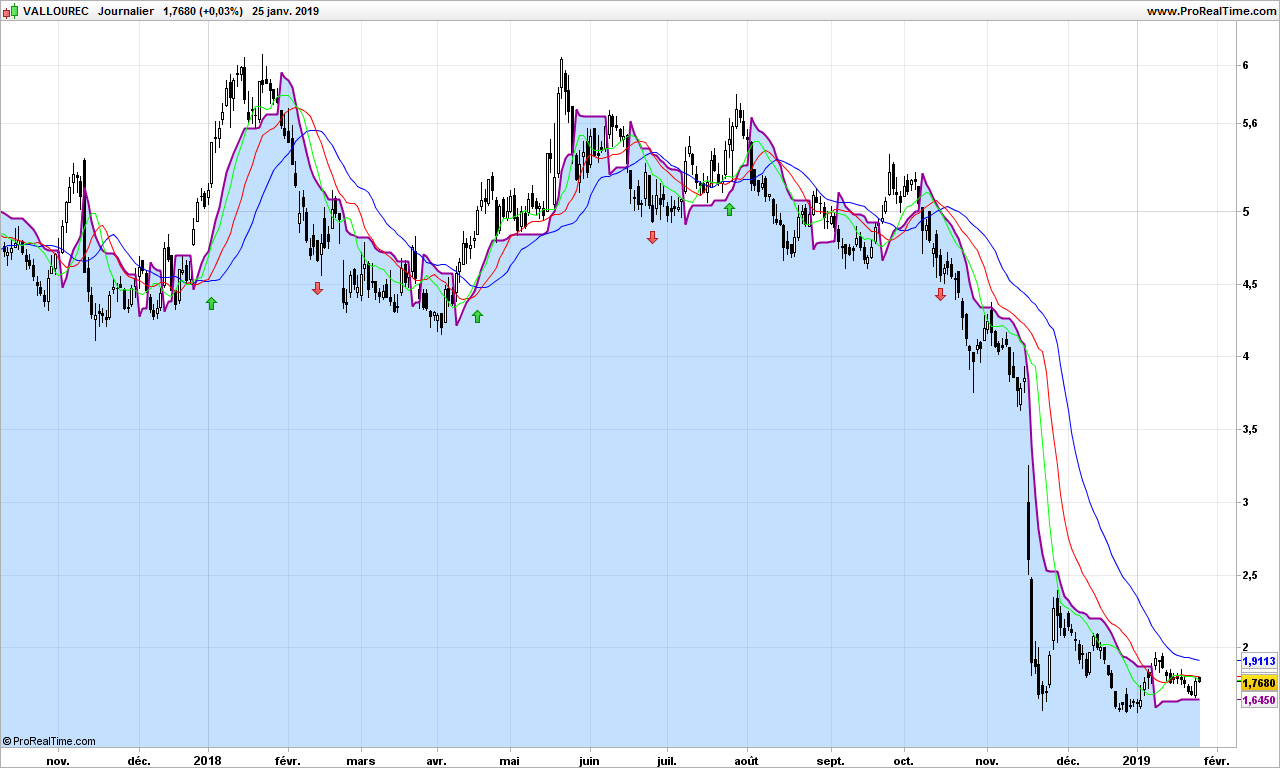Click the août label on time axis
Screen dimensions: 1280x768
click(746, 760)
